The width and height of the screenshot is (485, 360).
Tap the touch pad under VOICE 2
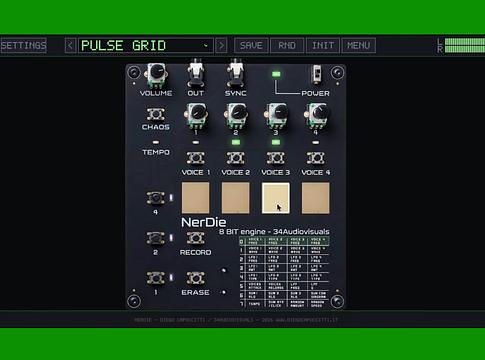coord(236,198)
